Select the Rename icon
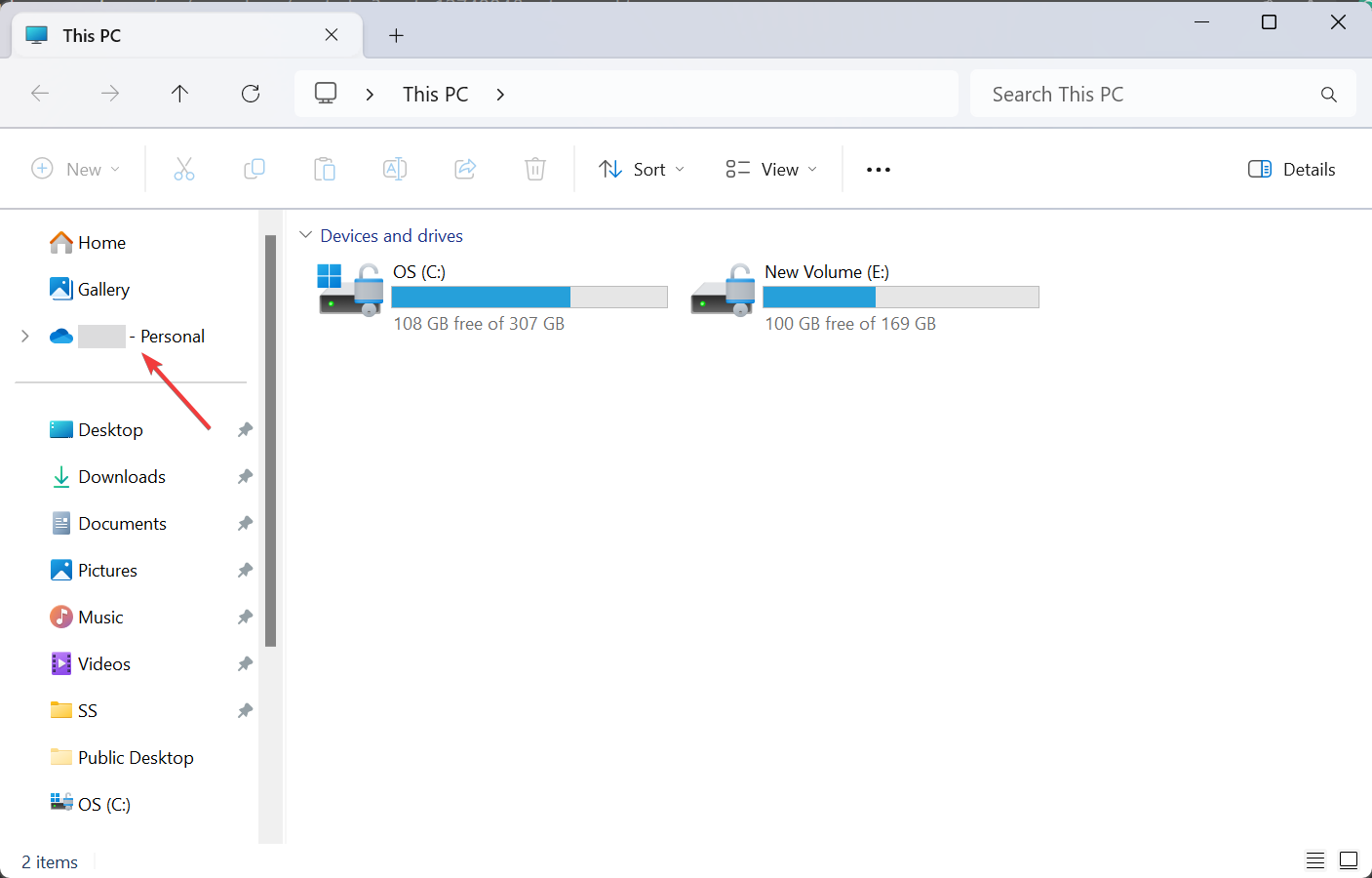 (x=395, y=169)
